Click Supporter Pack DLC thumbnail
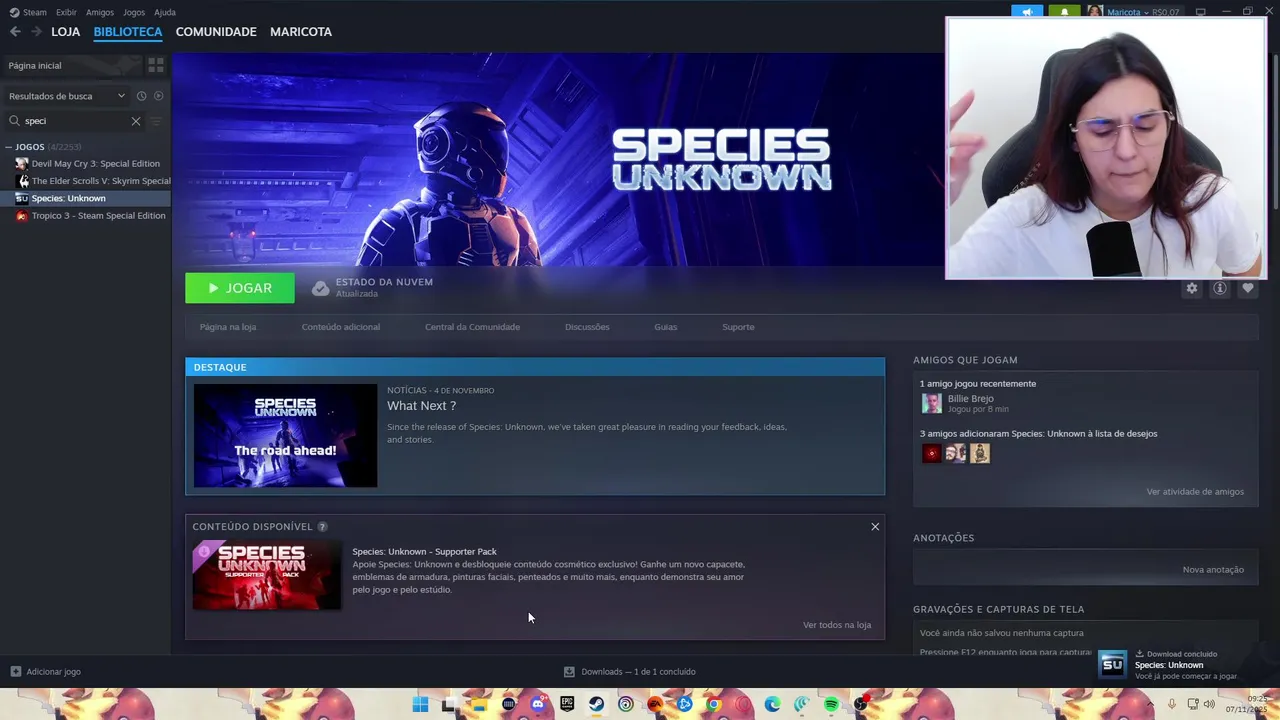1280x720 pixels. [267, 575]
